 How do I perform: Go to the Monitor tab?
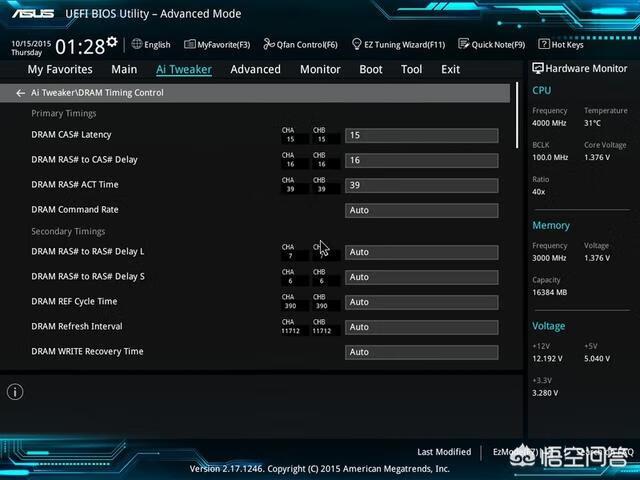point(320,70)
